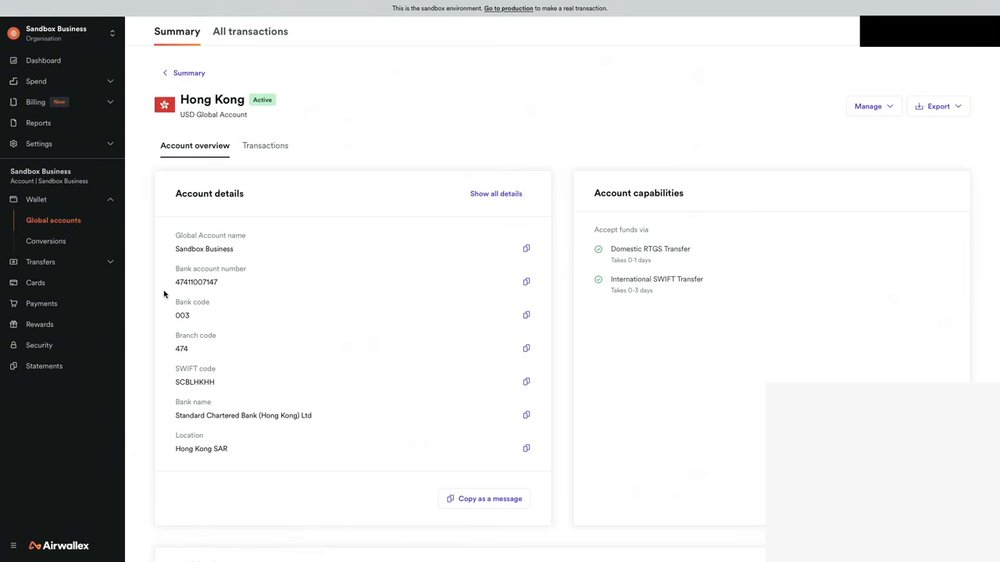Screen dimensions: 1000x562
Task: Open the Rewards sidebar label
Action: click(x=40, y=324)
